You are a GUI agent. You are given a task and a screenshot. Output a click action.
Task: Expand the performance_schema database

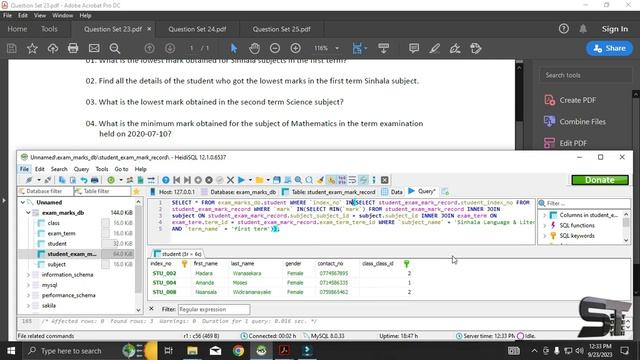coord(28,295)
